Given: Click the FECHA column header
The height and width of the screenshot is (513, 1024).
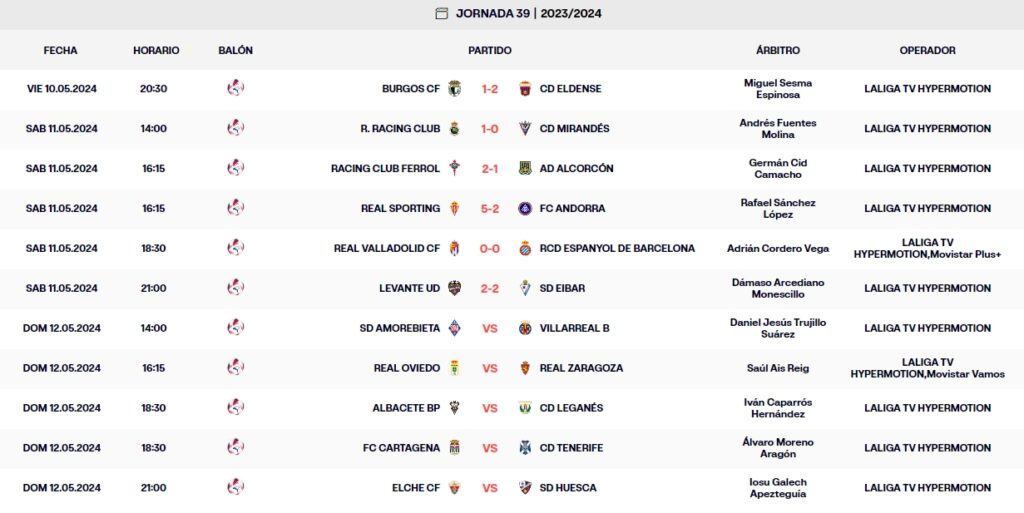Looking at the screenshot, I should (60, 50).
